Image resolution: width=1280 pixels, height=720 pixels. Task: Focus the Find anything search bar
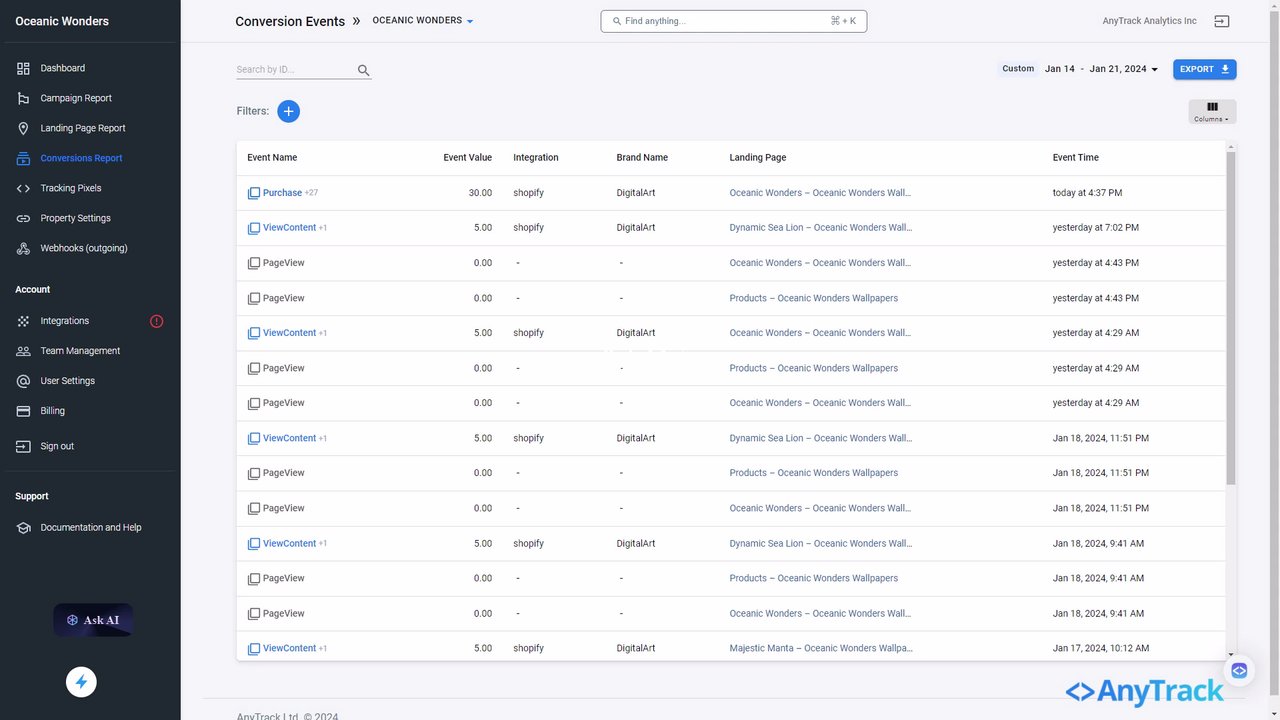pyautogui.click(x=733, y=21)
